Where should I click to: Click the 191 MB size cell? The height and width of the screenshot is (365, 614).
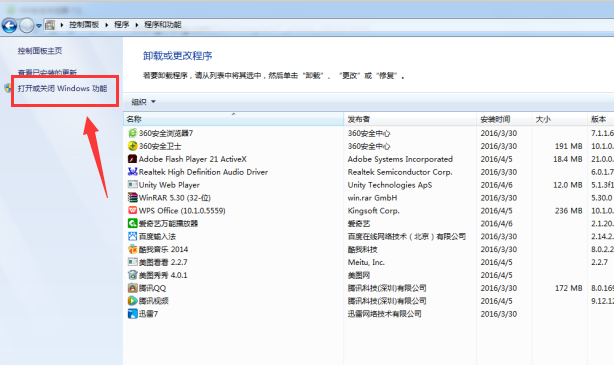click(x=569, y=146)
